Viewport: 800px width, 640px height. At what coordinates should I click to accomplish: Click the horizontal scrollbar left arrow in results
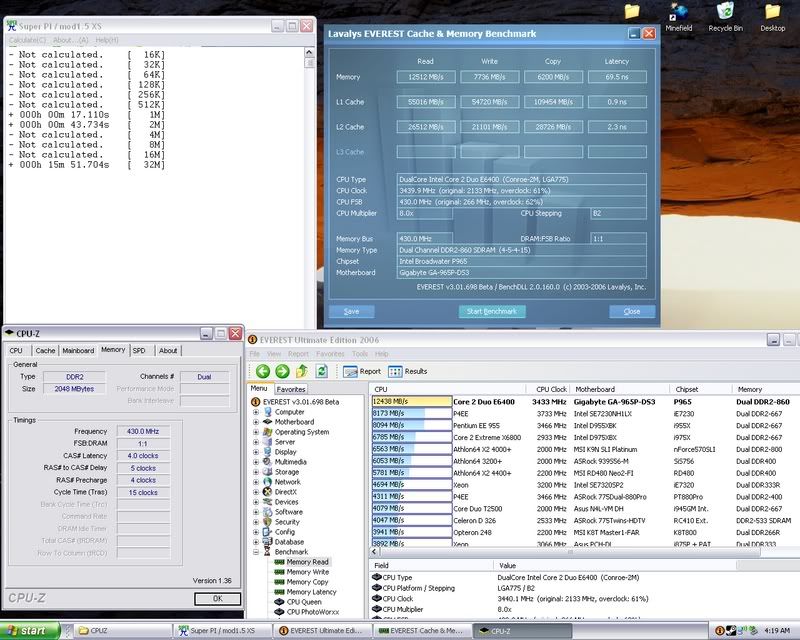[x=374, y=552]
